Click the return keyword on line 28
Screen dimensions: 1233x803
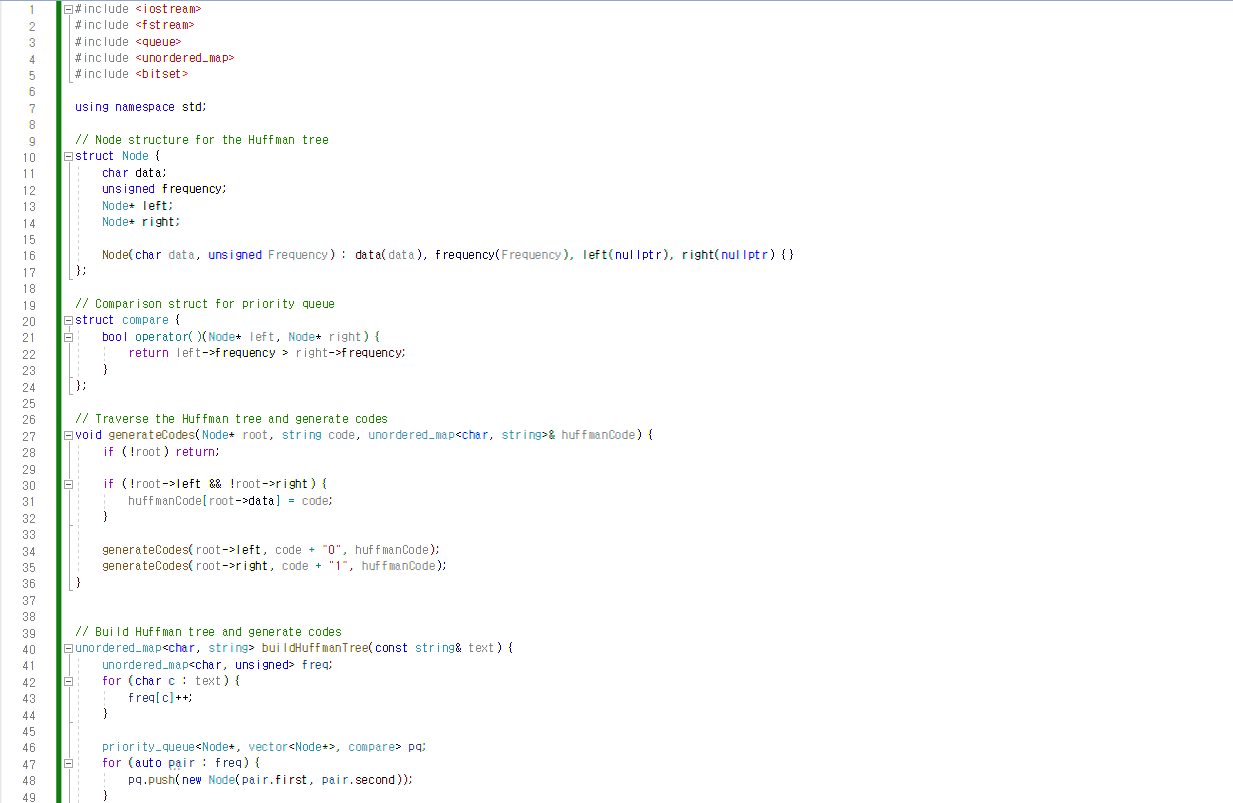[x=196, y=451]
